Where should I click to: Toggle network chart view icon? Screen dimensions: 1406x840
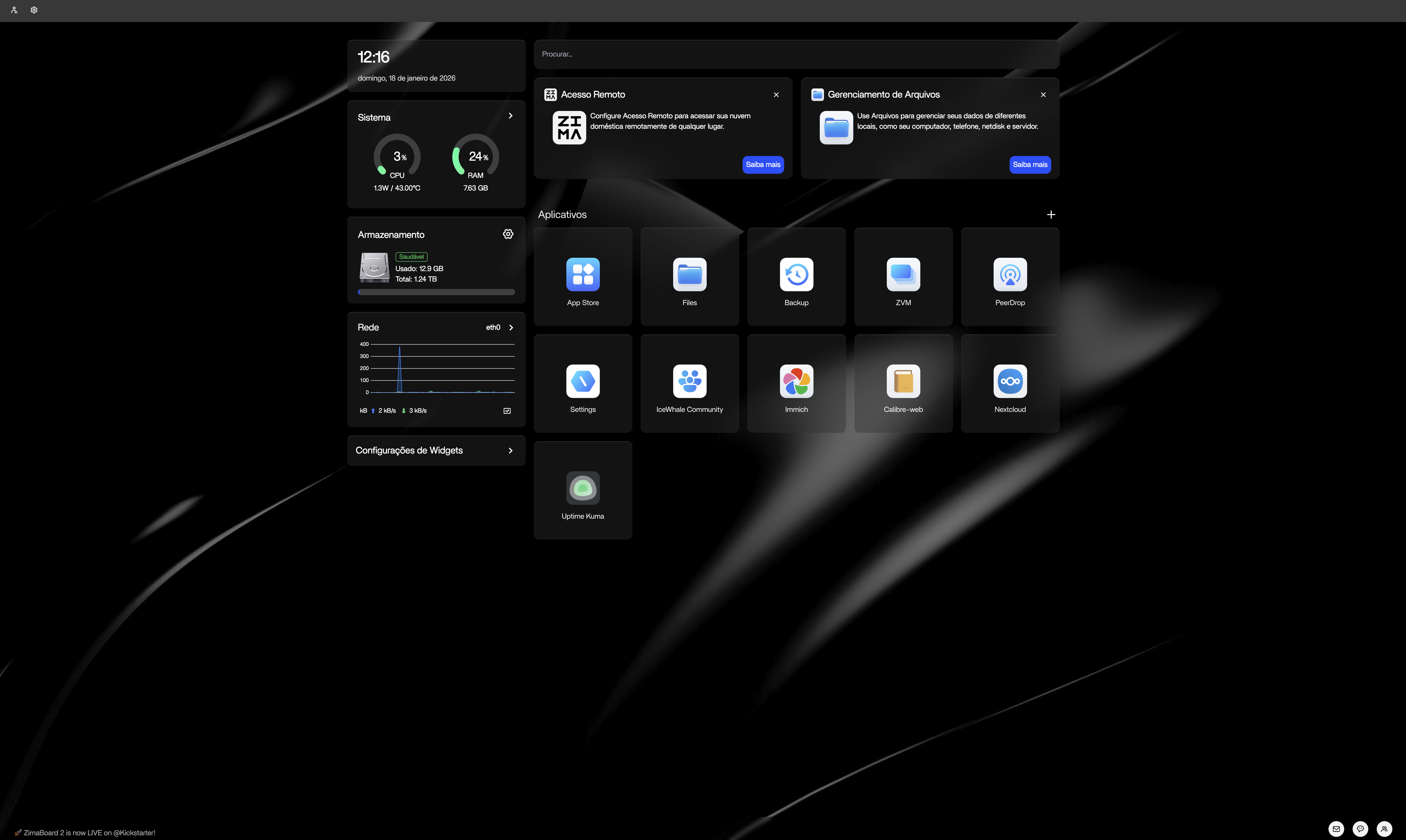(x=507, y=411)
